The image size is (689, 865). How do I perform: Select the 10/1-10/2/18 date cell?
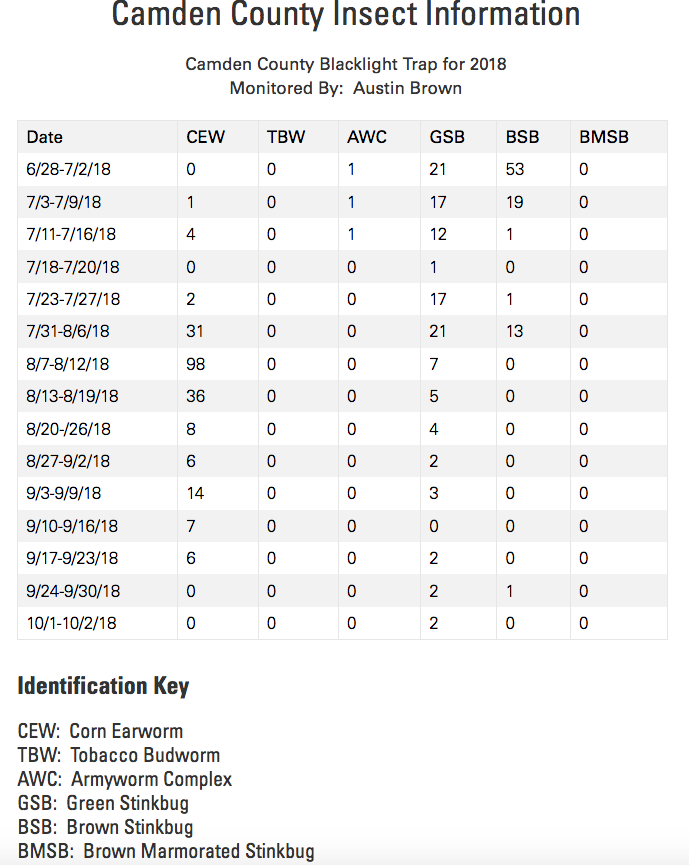click(x=72, y=623)
